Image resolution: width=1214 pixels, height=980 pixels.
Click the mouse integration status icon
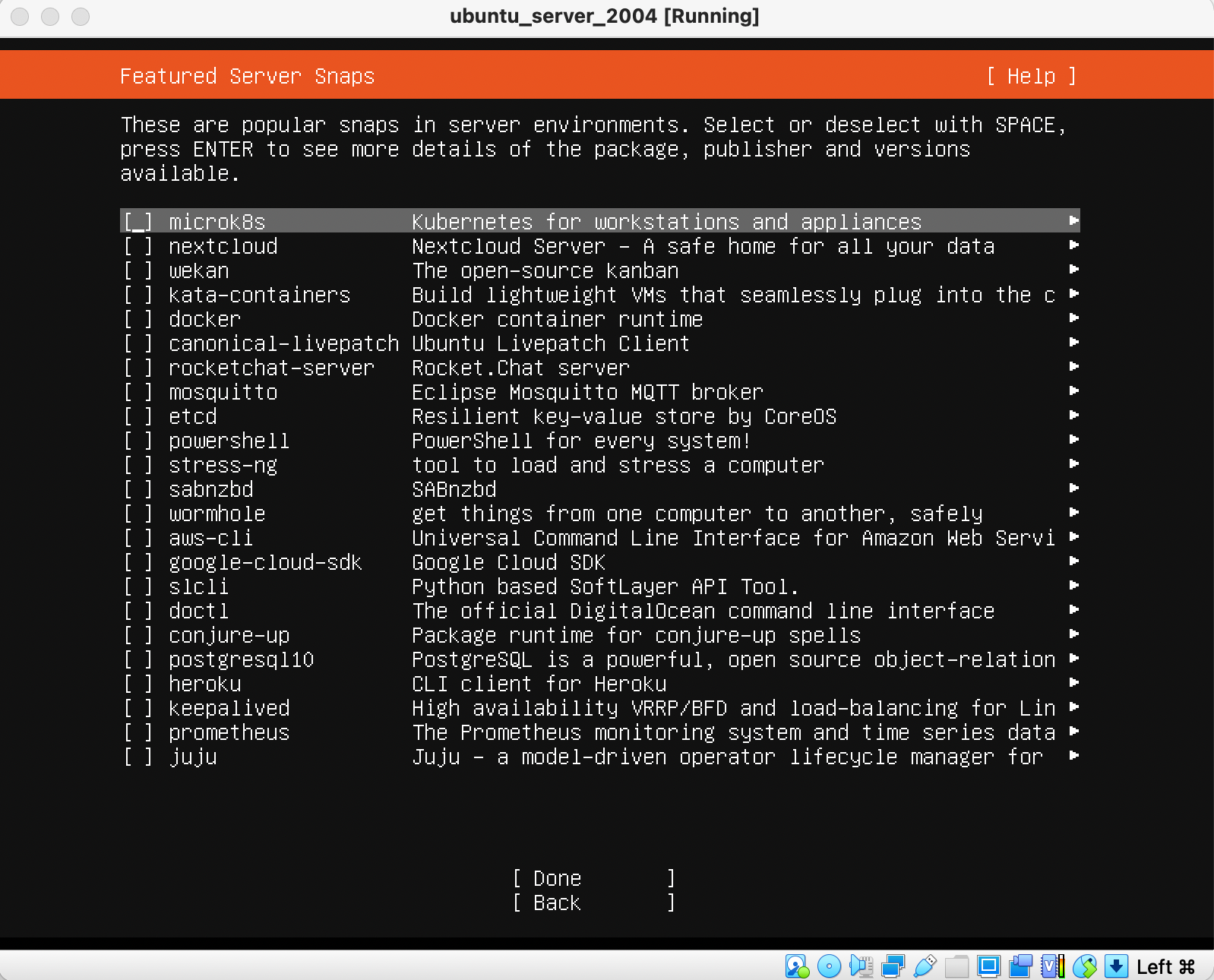pyautogui.click(x=1084, y=966)
